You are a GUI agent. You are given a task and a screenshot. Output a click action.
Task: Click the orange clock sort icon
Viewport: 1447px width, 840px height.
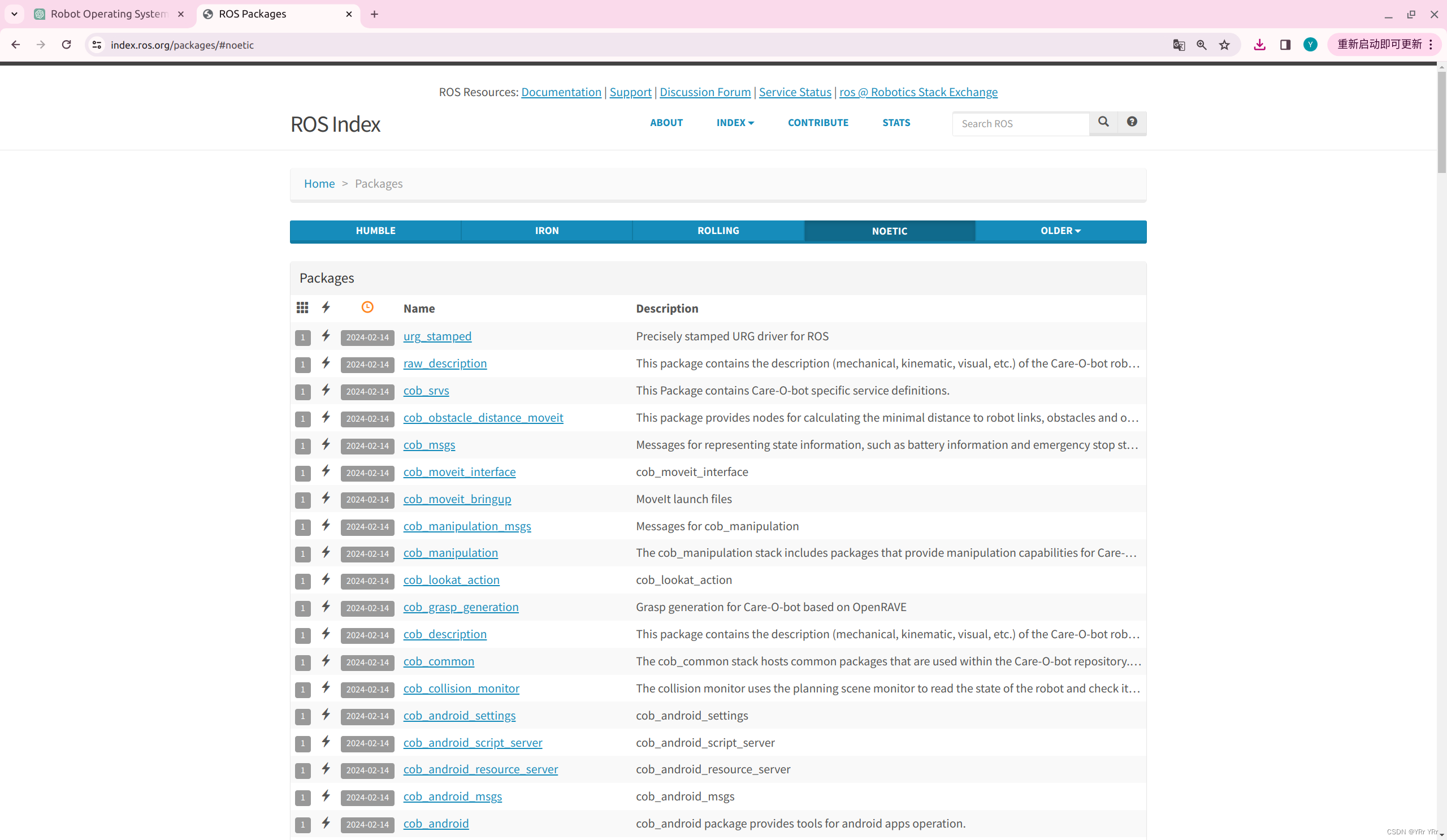(367, 308)
